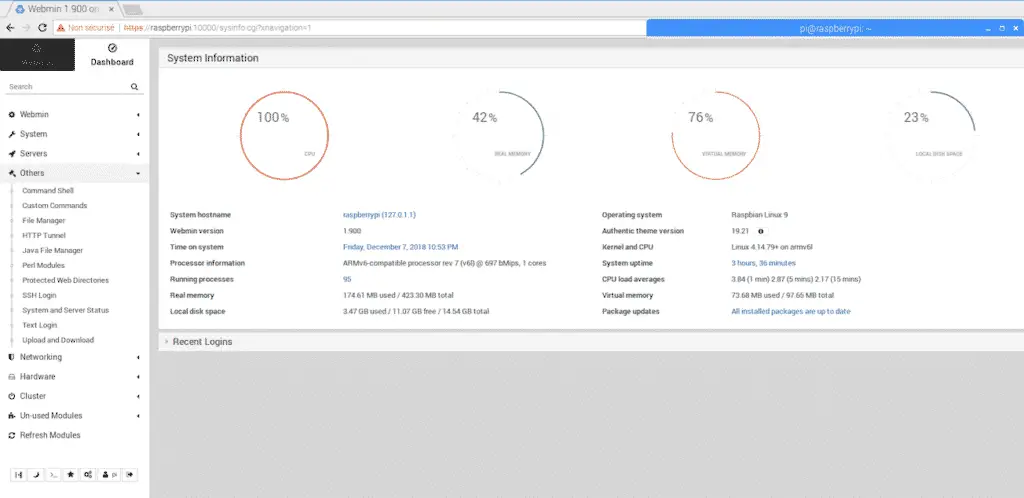Open Text Login module
The height and width of the screenshot is (498, 1024).
tap(40, 326)
